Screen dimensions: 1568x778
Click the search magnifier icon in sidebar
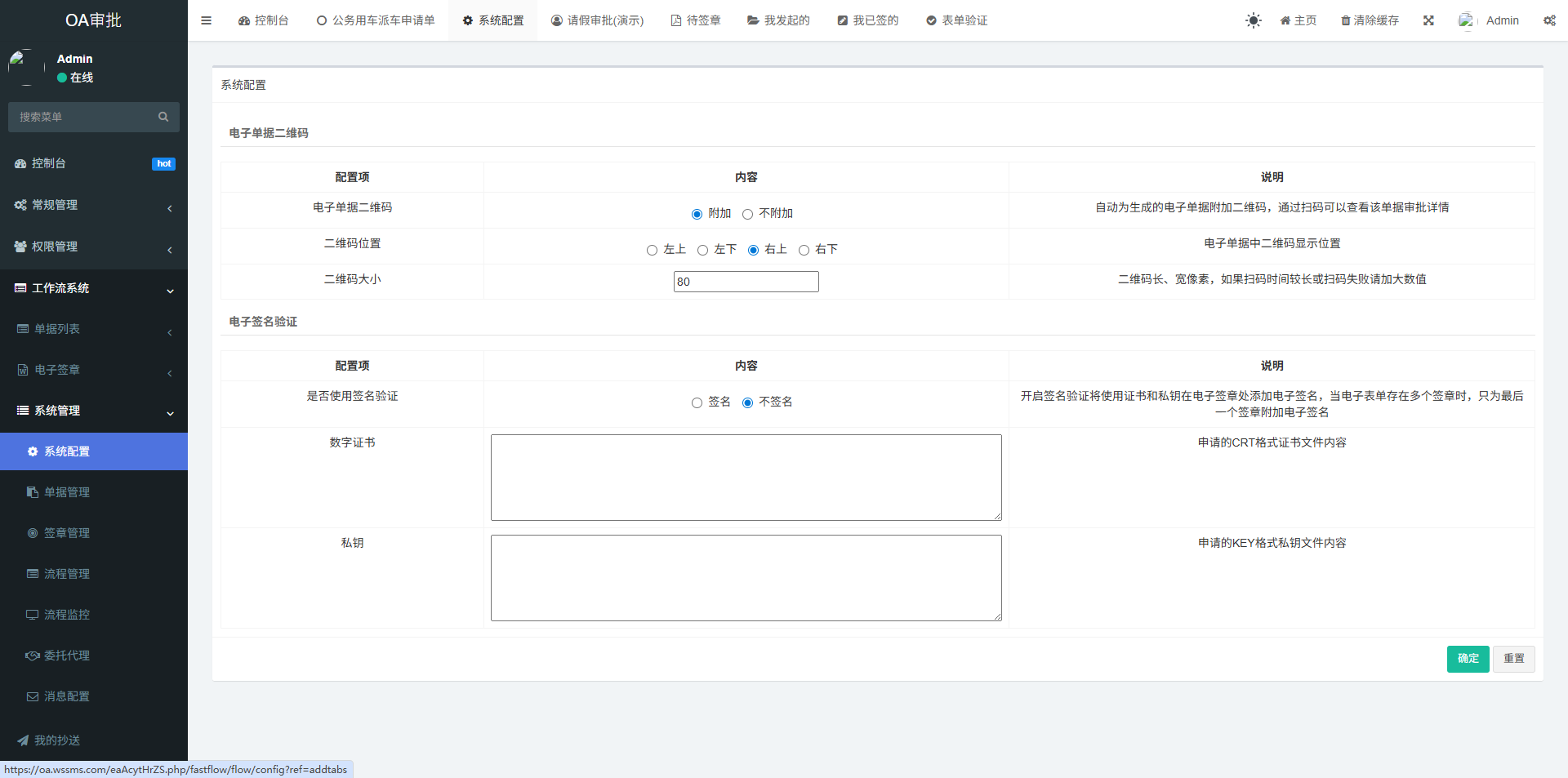click(x=163, y=117)
